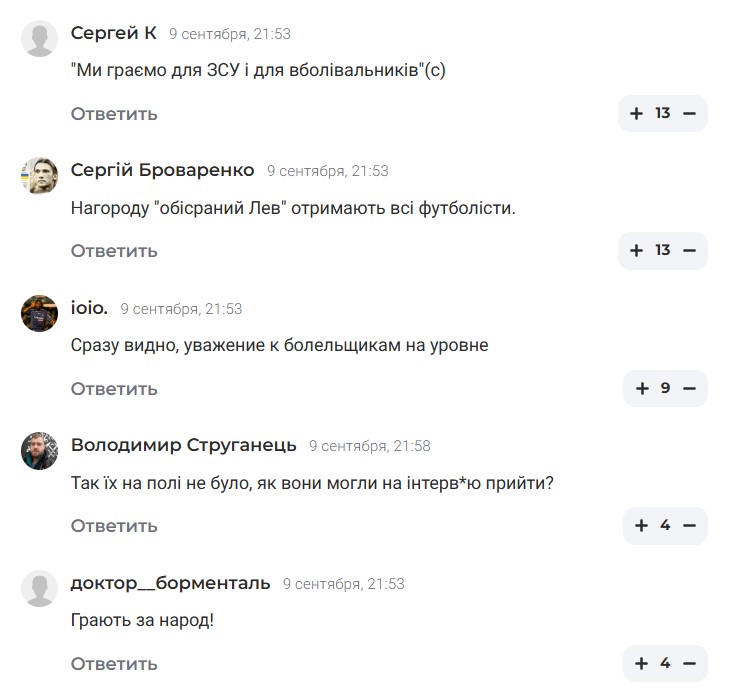Reply to Сергій Броваренко's comment
This screenshot has width=733, height=695.
(114, 250)
